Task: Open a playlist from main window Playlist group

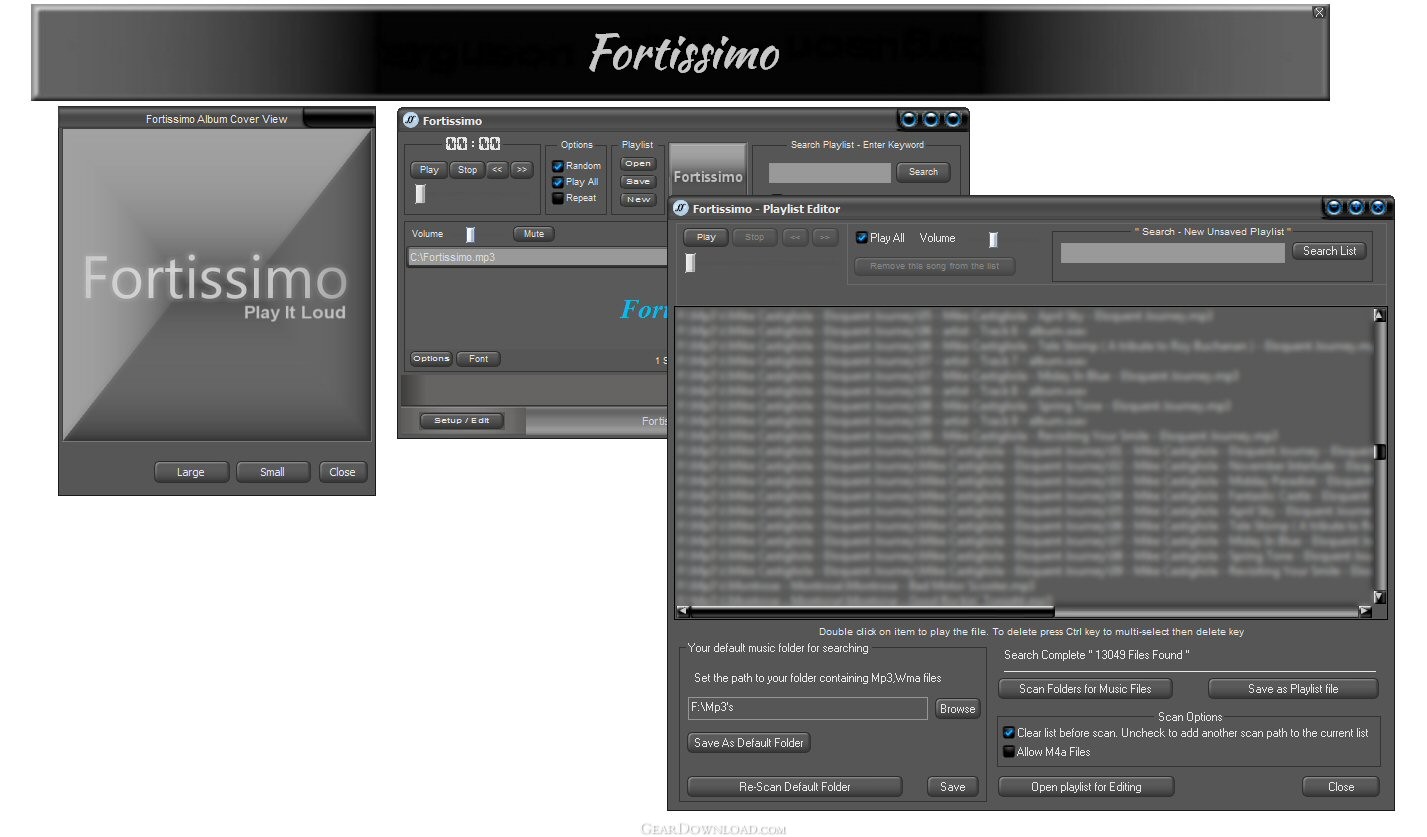Action: [638, 164]
